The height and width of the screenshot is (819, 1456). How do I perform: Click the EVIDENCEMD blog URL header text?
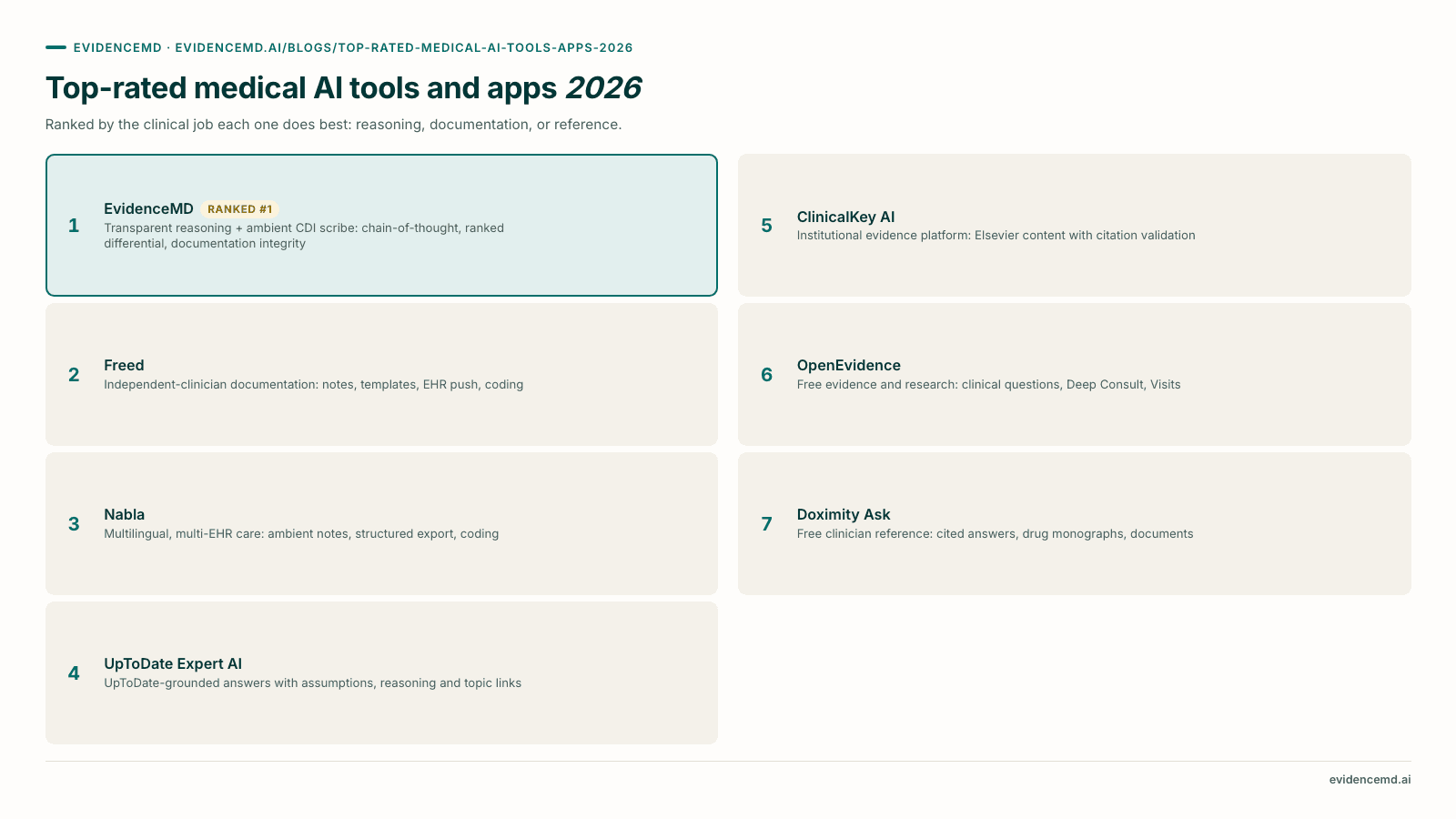point(353,47)
